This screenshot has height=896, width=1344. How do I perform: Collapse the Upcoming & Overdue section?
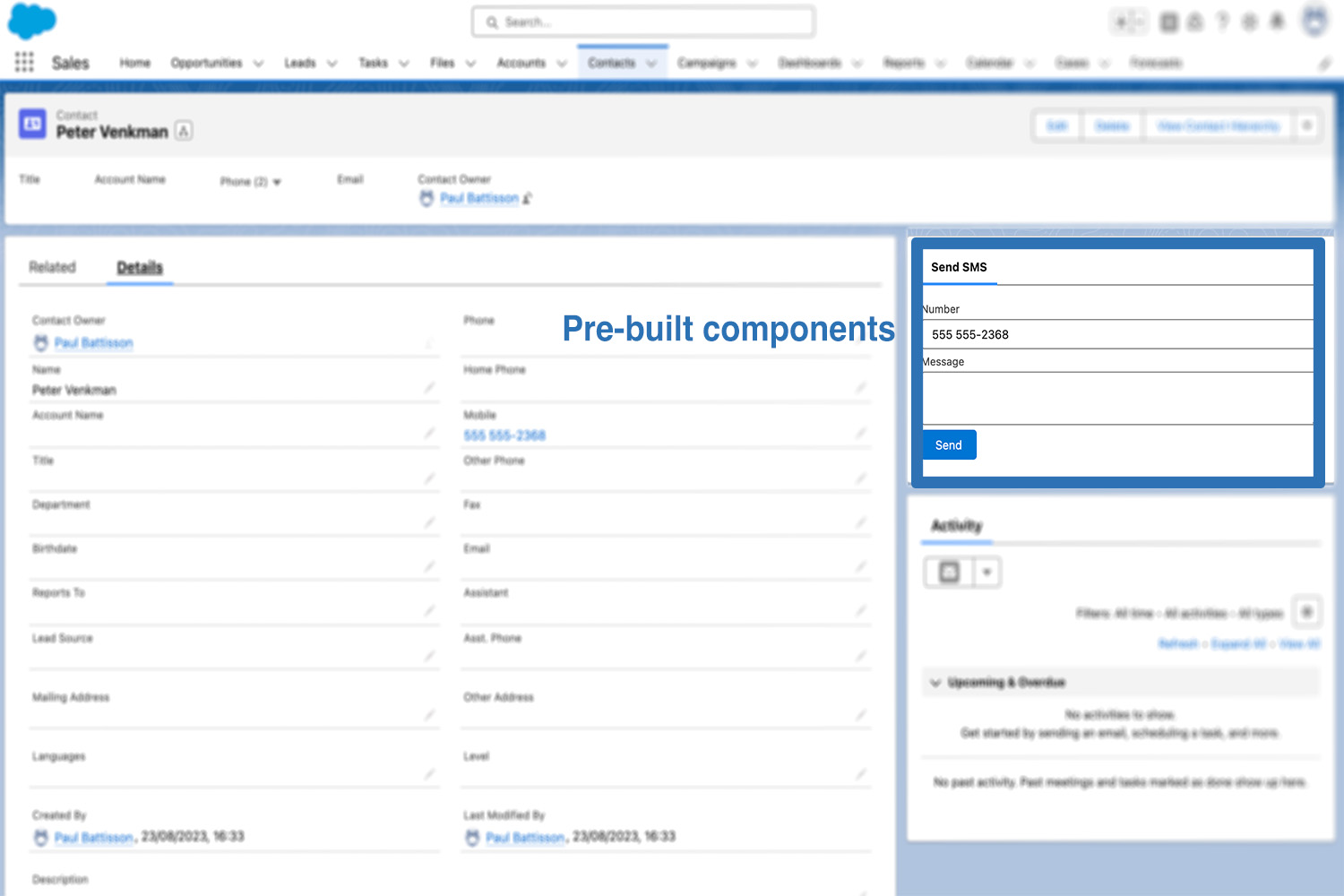pyautogui.click(x=935, y=682)
